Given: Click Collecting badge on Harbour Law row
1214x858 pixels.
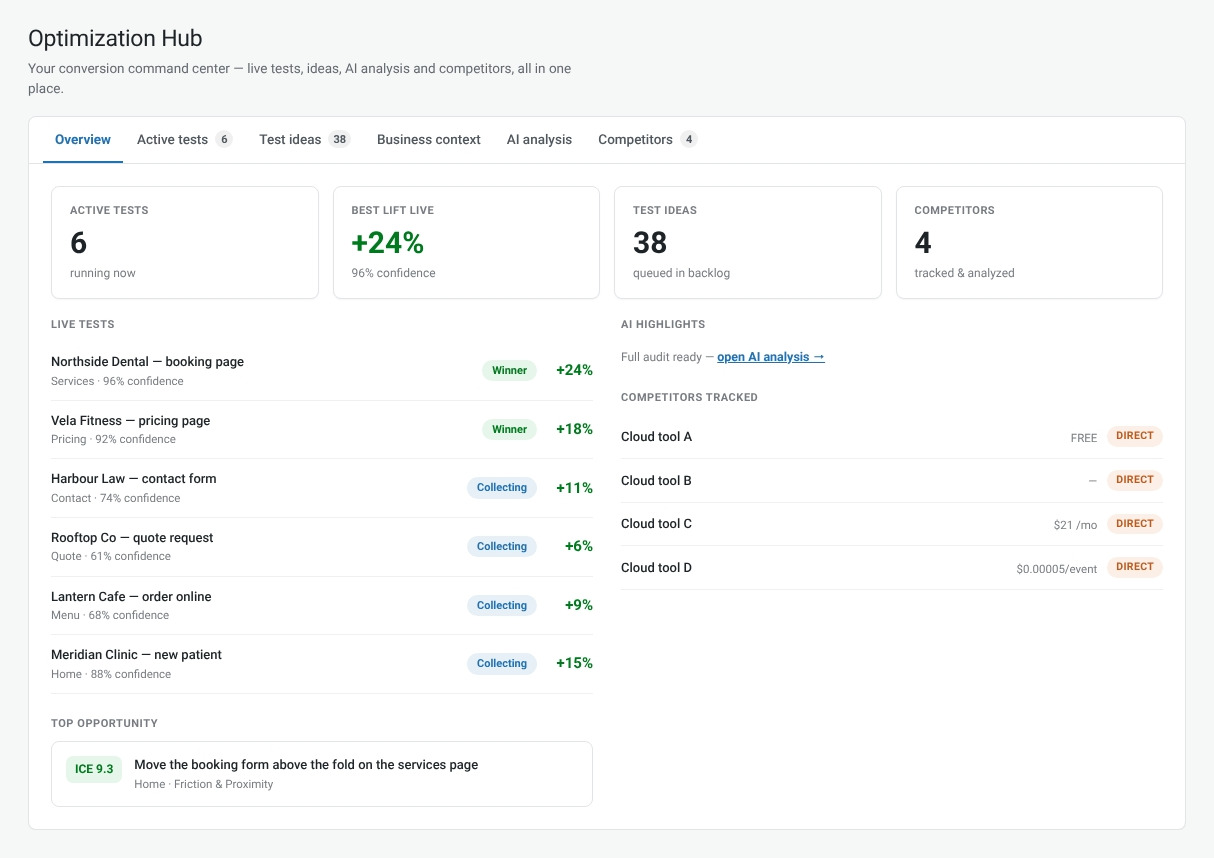Looking at the screenshot, I should click(502, 488).
